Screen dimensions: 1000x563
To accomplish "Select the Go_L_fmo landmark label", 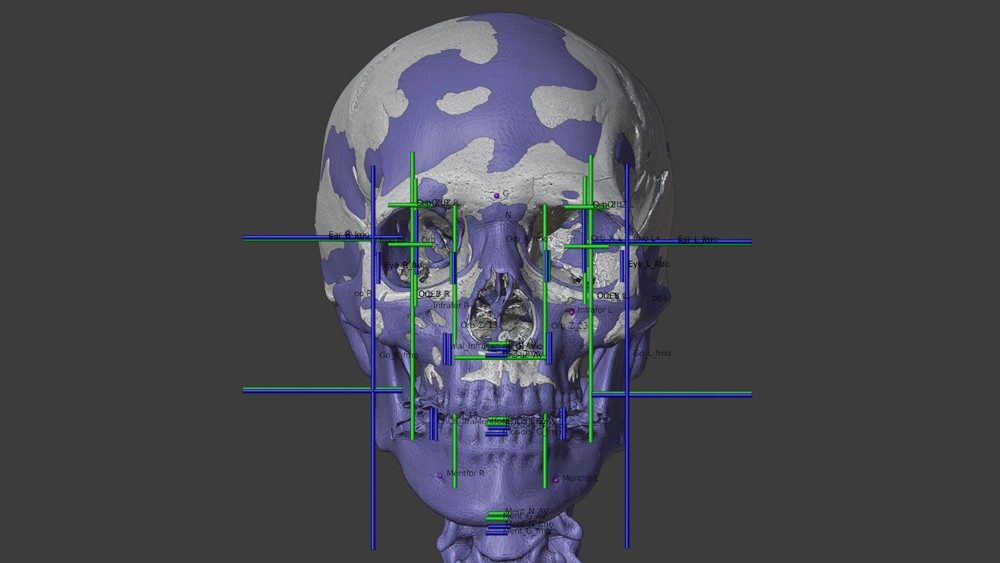I will pos(652,353).
